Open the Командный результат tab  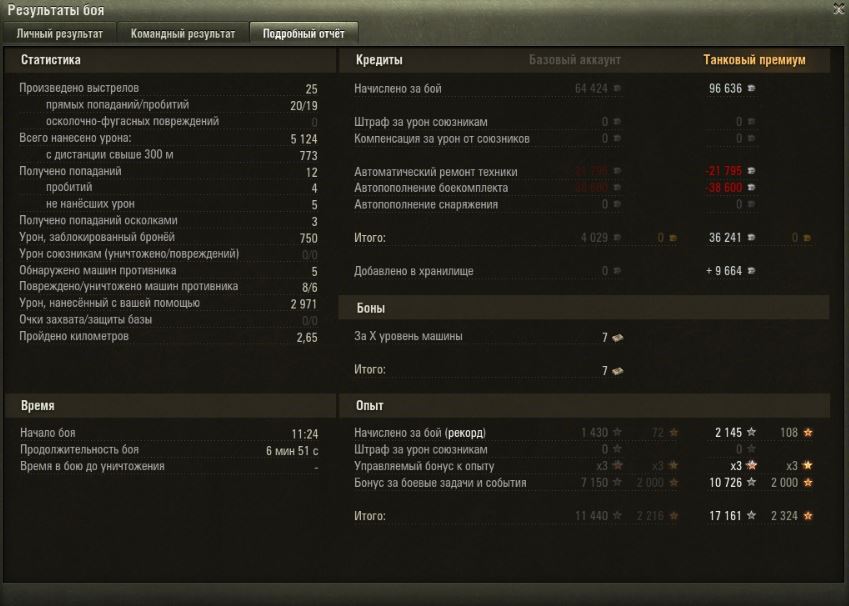[x=183, y=34]
